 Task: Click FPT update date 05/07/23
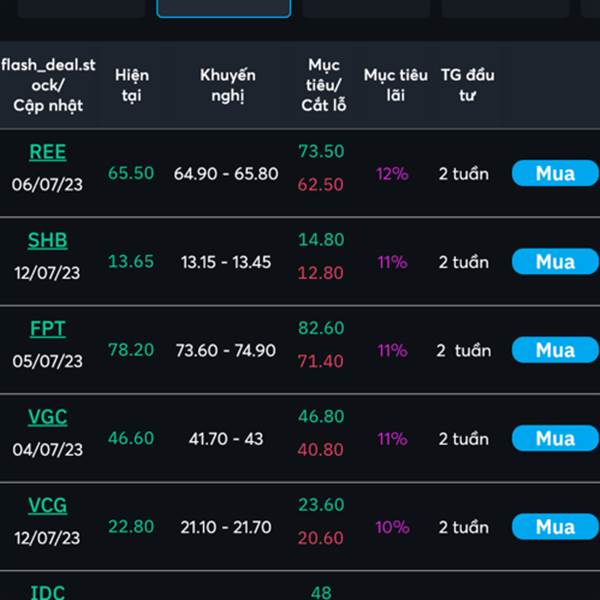tap(47, 361)
